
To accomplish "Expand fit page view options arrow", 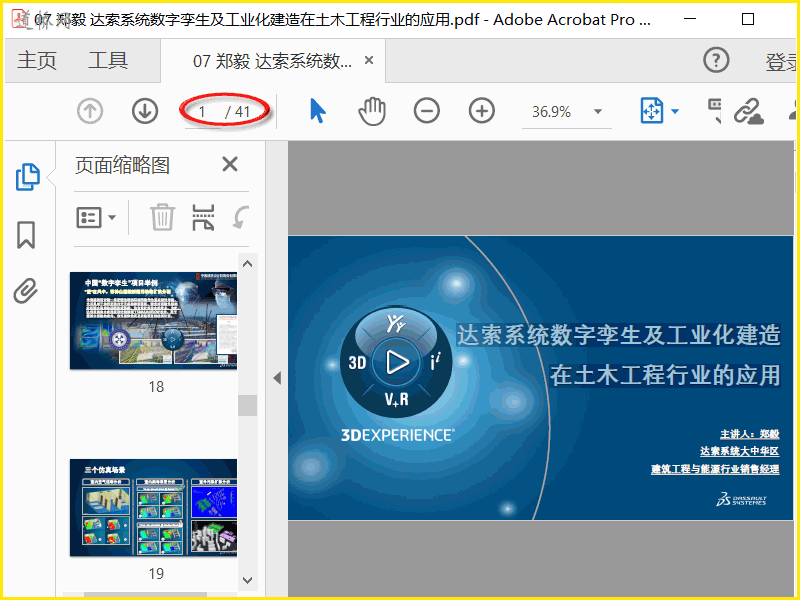I will pos(674,111).
